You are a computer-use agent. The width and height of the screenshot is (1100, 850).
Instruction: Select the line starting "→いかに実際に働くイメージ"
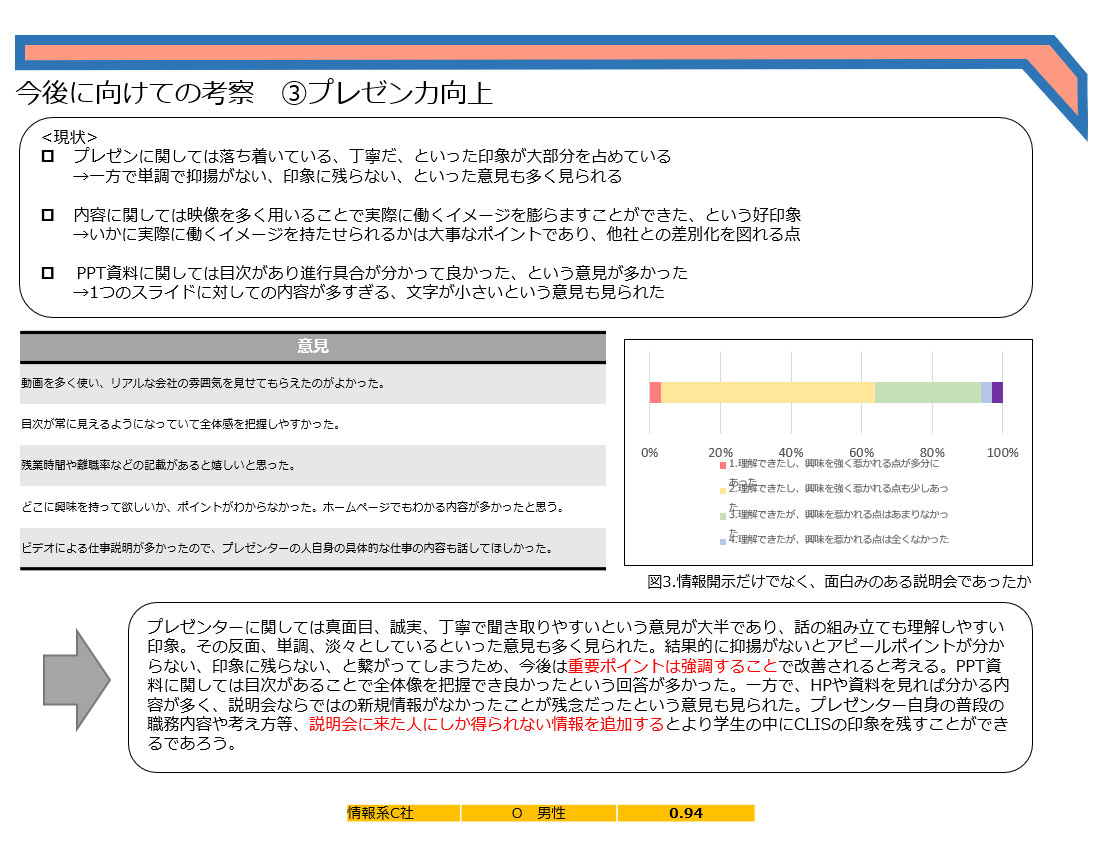[436, 234]
